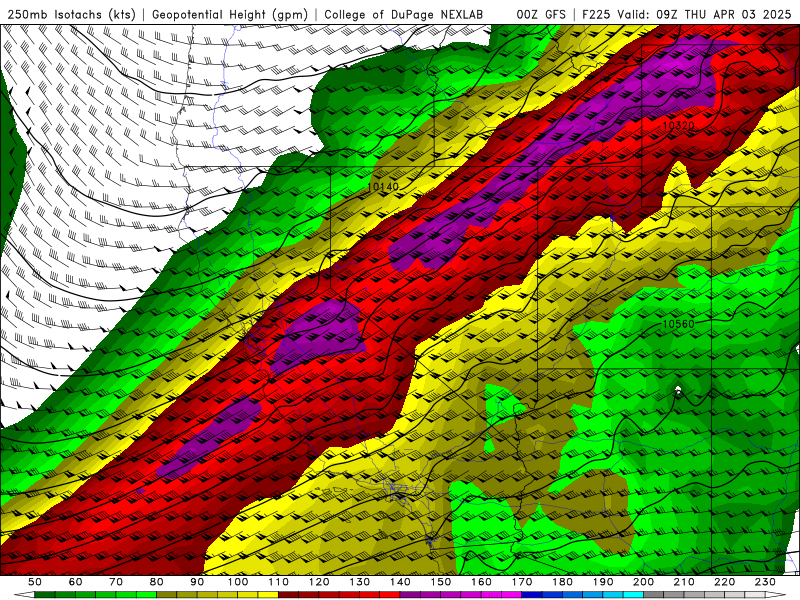Image resolution: width=800 pixels, height=600 pixels.
Task: Click the 160 value on the color scale
Action: [481, 582]
